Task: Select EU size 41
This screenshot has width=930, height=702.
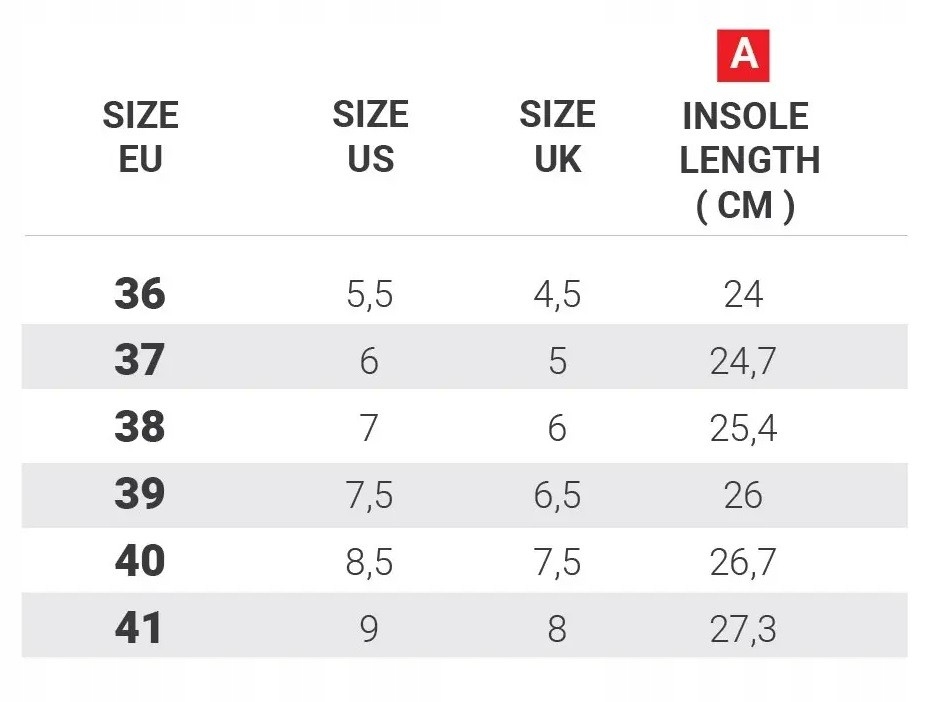Action: click(139, 629)
